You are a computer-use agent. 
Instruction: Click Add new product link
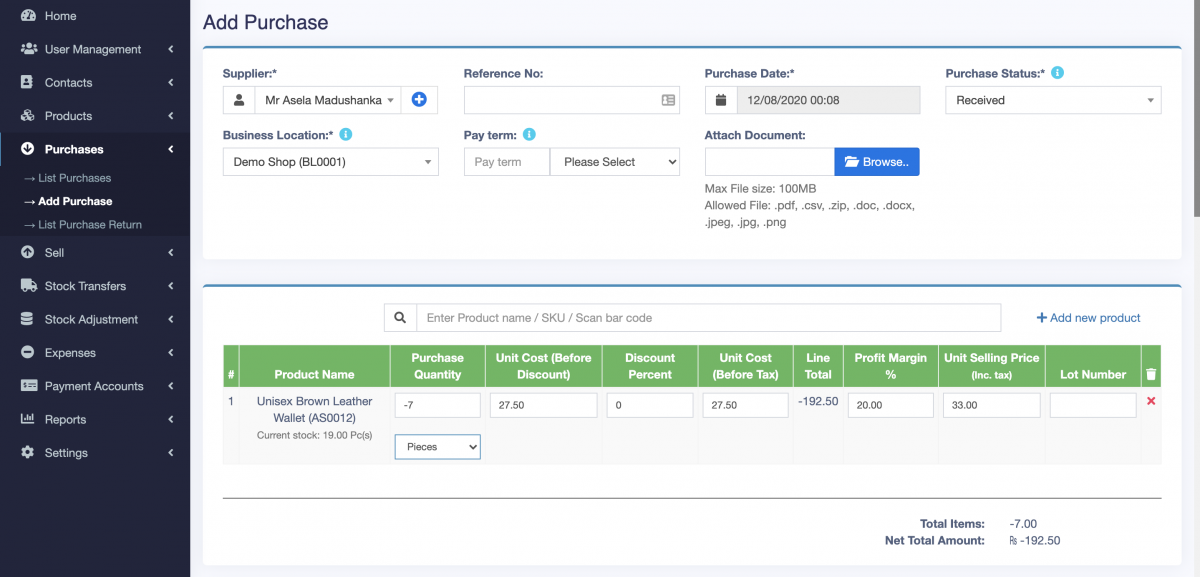click(x=1088, y=318)
